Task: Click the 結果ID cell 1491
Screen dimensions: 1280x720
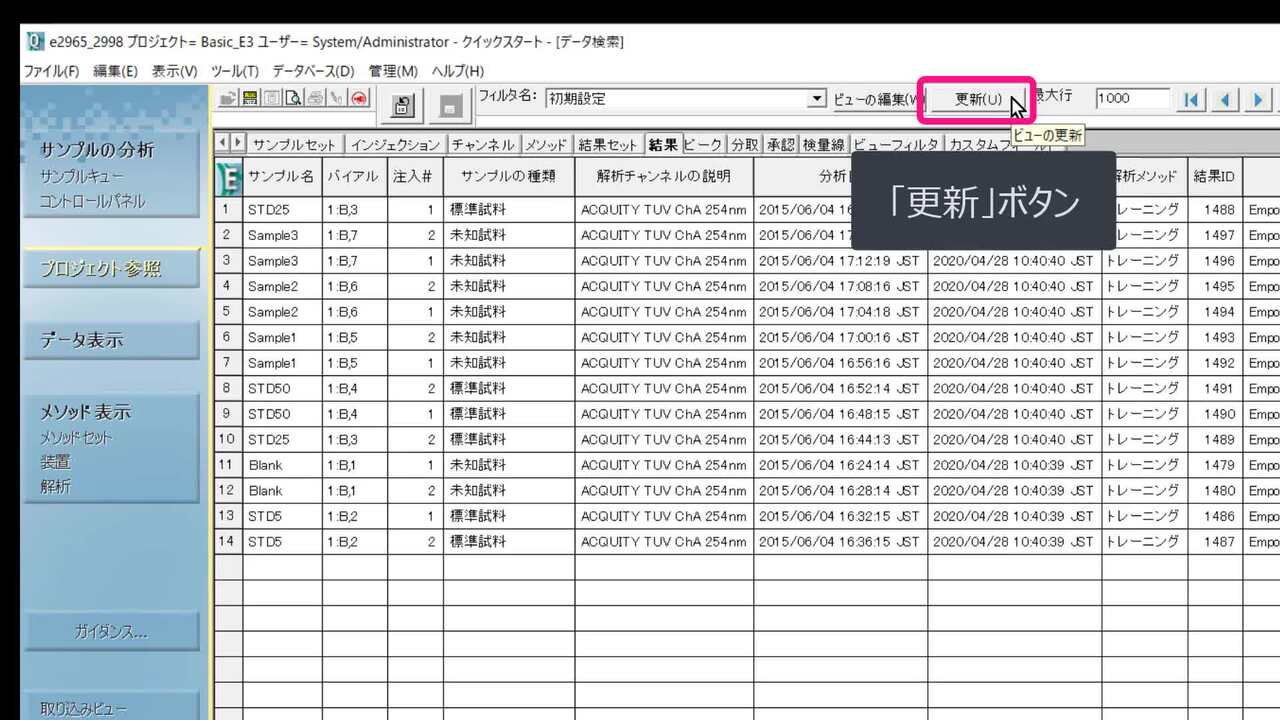Action: coord(1215,389)
